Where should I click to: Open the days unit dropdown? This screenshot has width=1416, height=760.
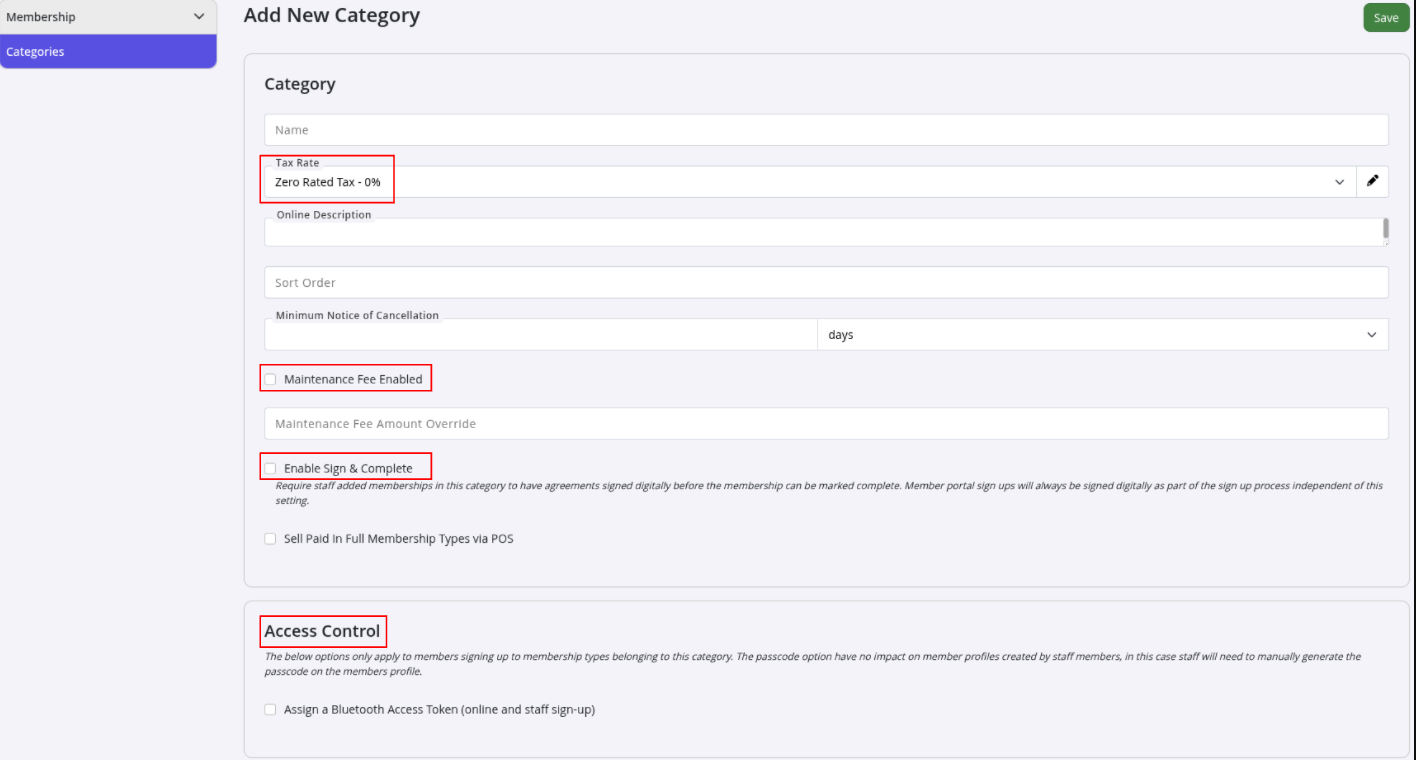(1103, 334)
